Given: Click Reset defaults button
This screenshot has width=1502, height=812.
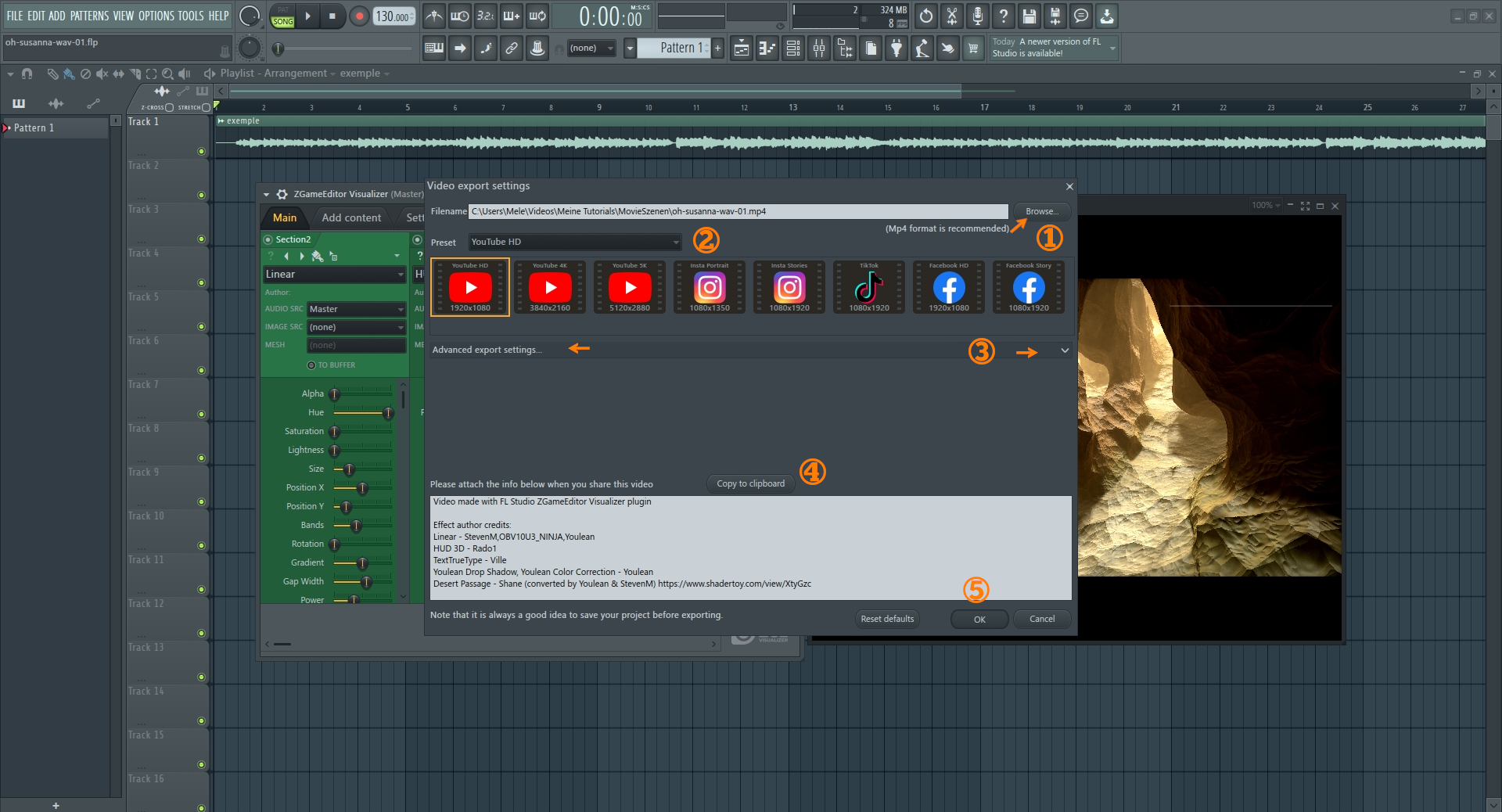Looking at the screenshot, I should (887, 619).
